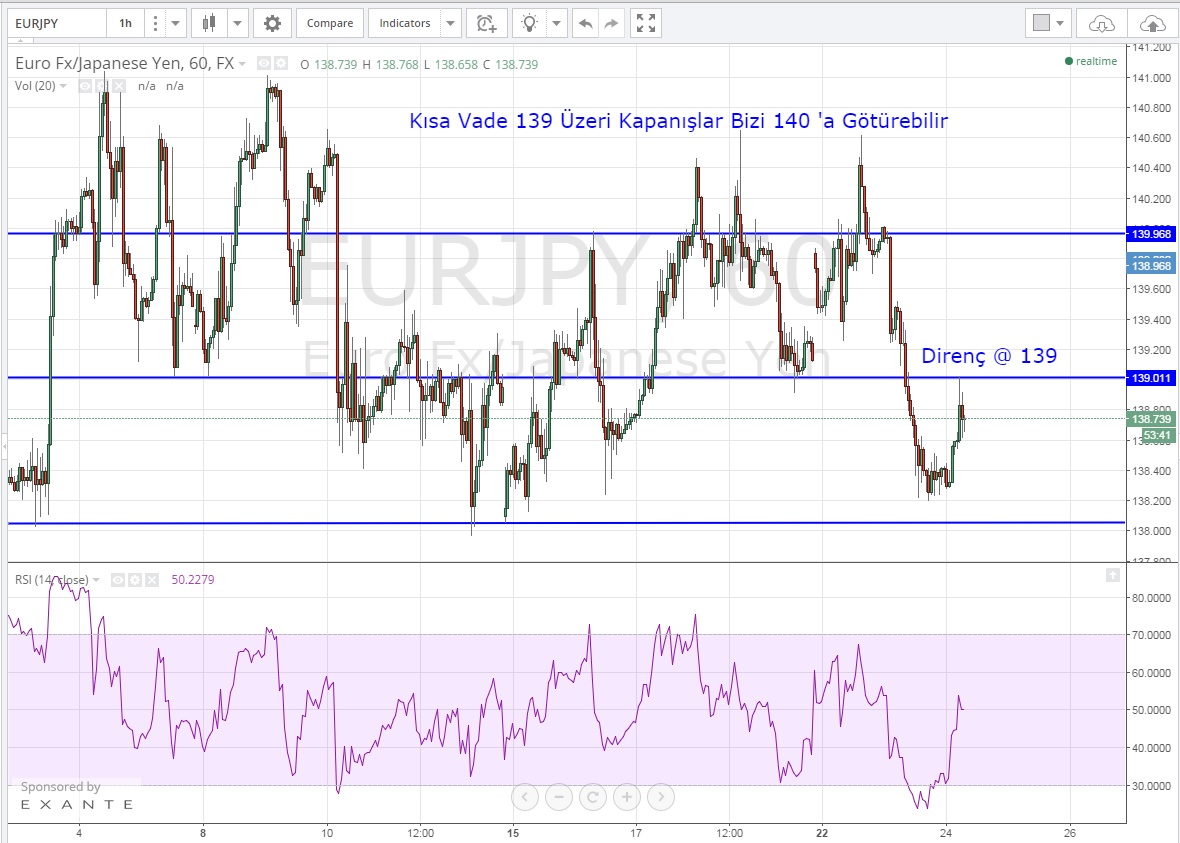This screenshot has height=843, width=1180.
Task: Open the chart style dropdown arrow
Action: point(238,22)
